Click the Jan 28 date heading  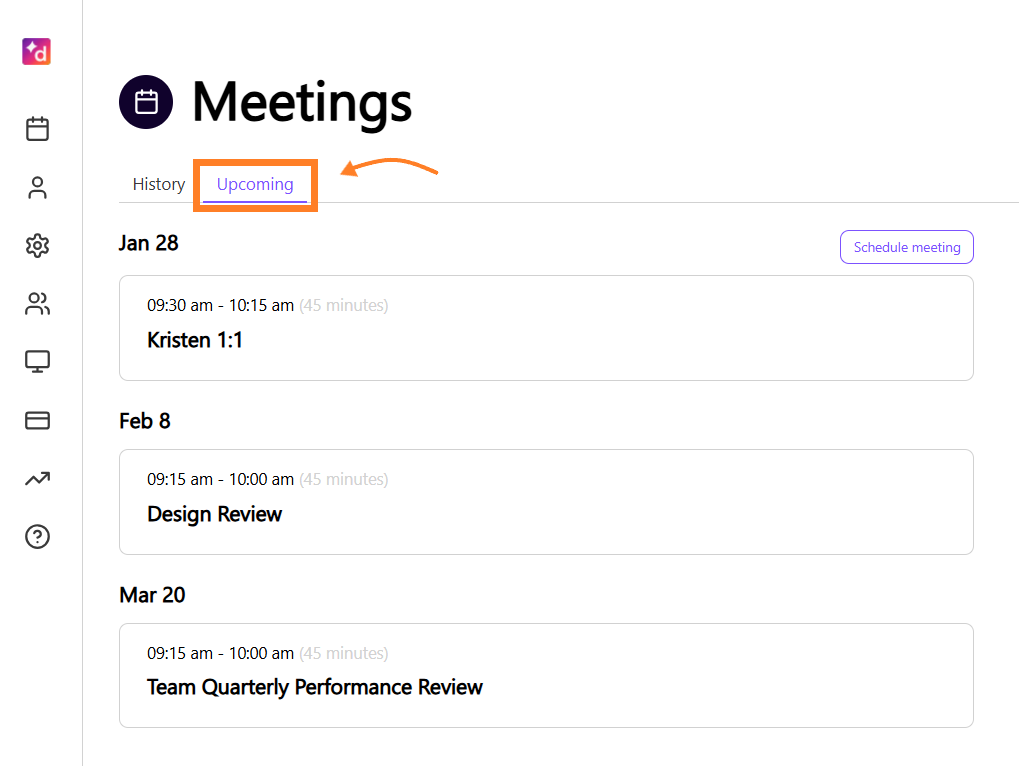pyautogui.click(x=148, y=243)
